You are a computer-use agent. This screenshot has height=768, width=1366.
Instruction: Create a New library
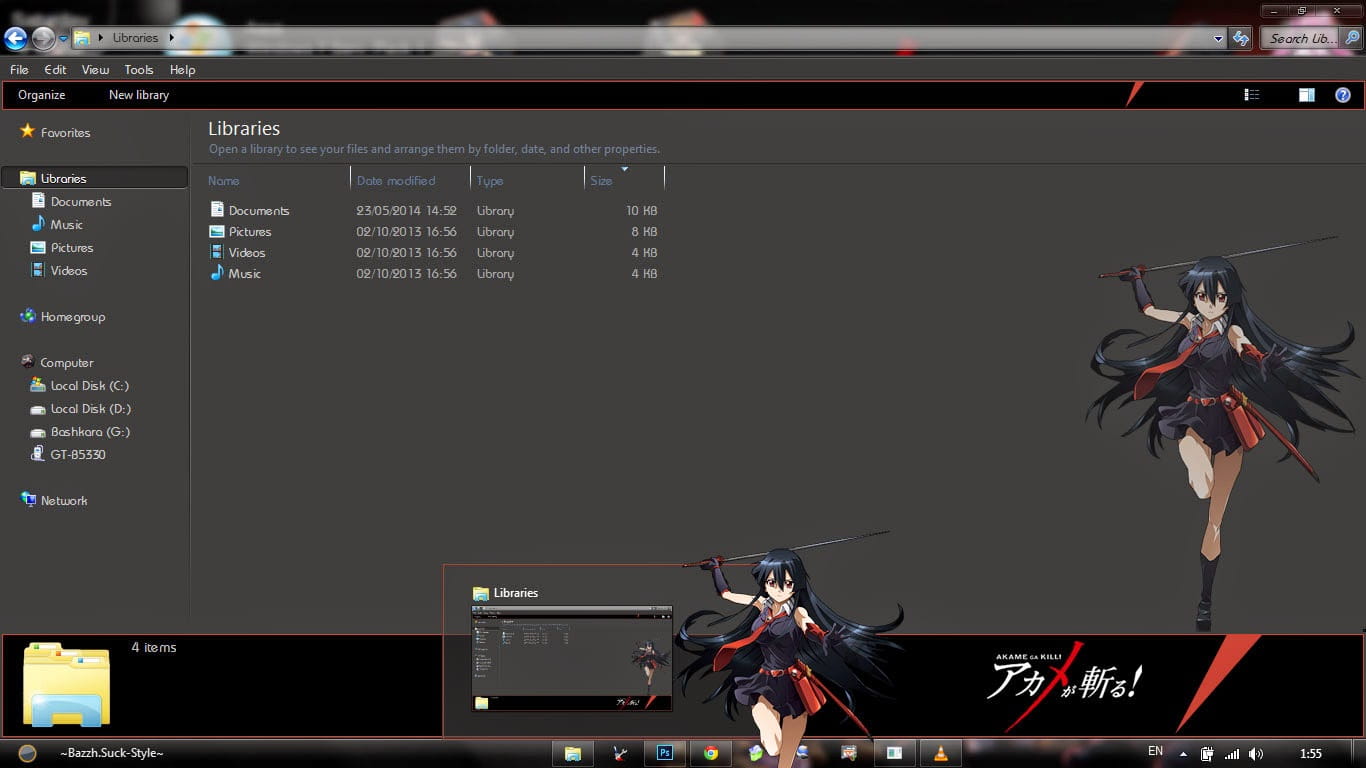coord(139,95)
